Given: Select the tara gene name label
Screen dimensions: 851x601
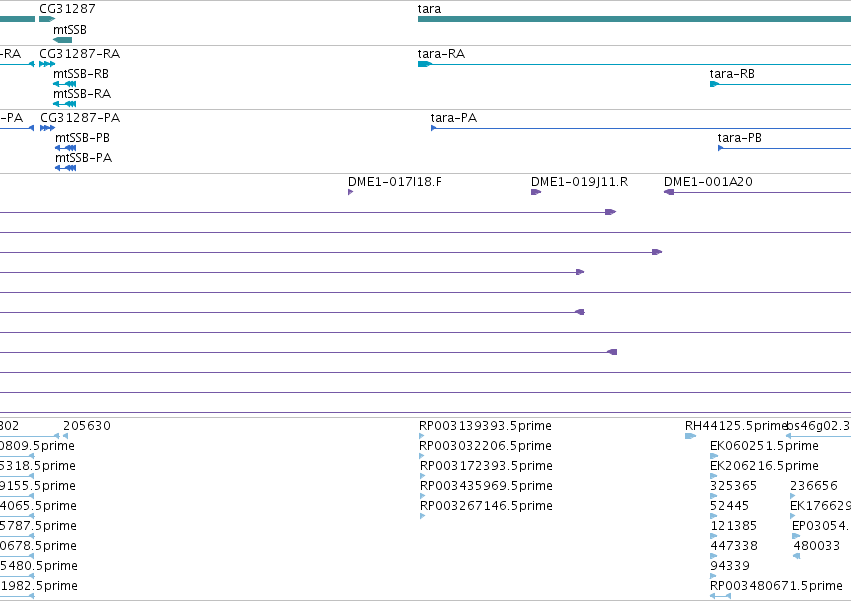Looking at the screenshot, I should 429,9.
